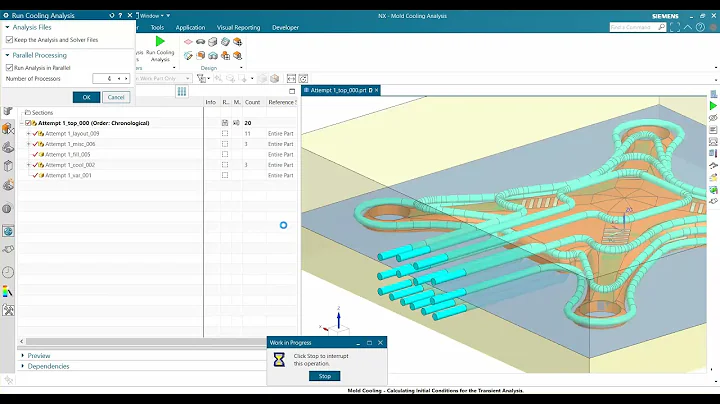Image resolution: width=720 pixels, height=404 pixels.
Task: Click the Find a Command search box
Action: (x=637, y=27)
